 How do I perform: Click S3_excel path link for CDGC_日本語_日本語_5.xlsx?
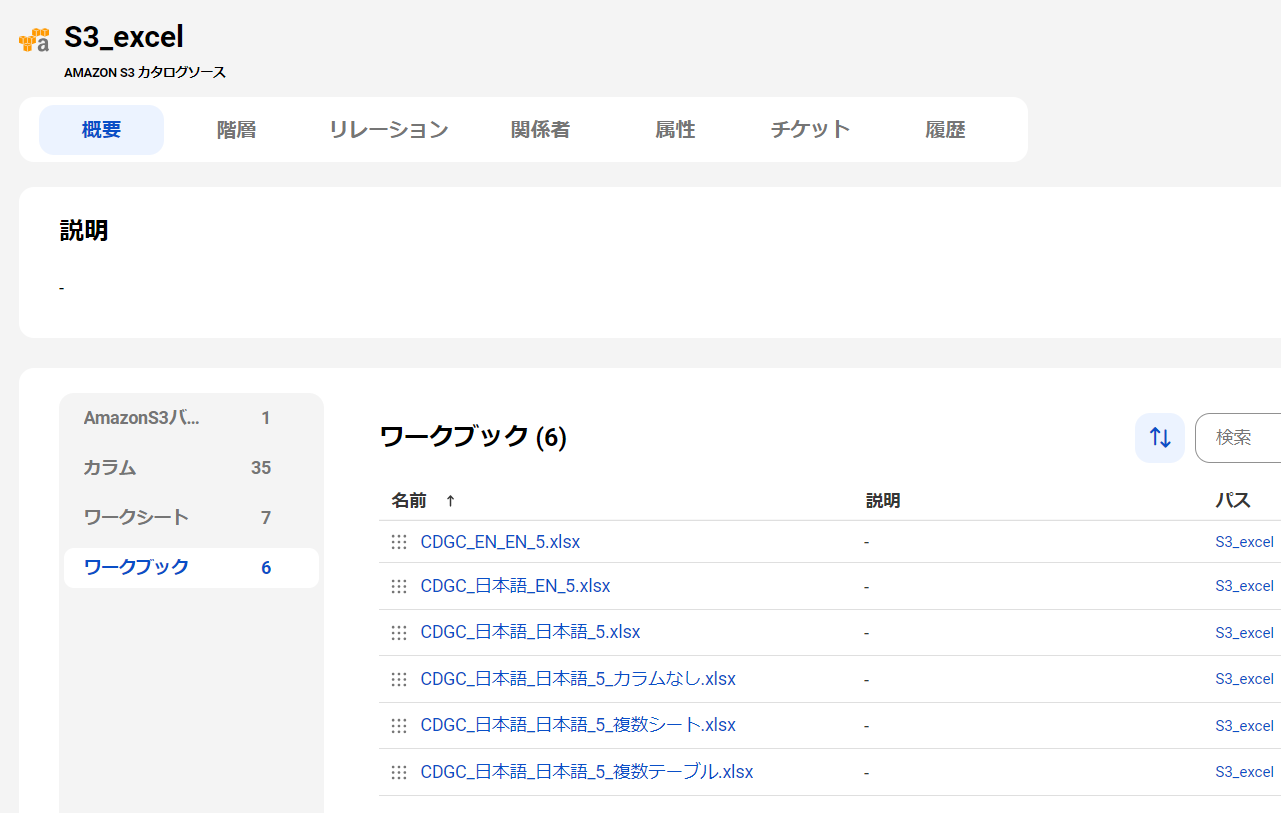[x=1244, y=633]
